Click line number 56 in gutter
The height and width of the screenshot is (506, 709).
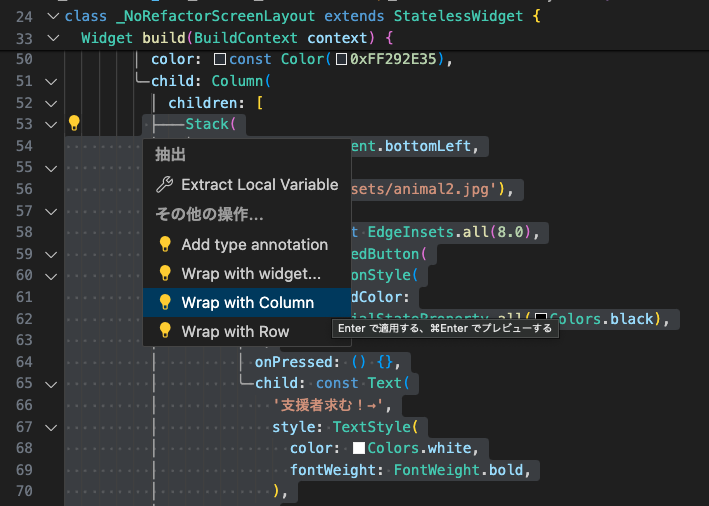(24, 189)
